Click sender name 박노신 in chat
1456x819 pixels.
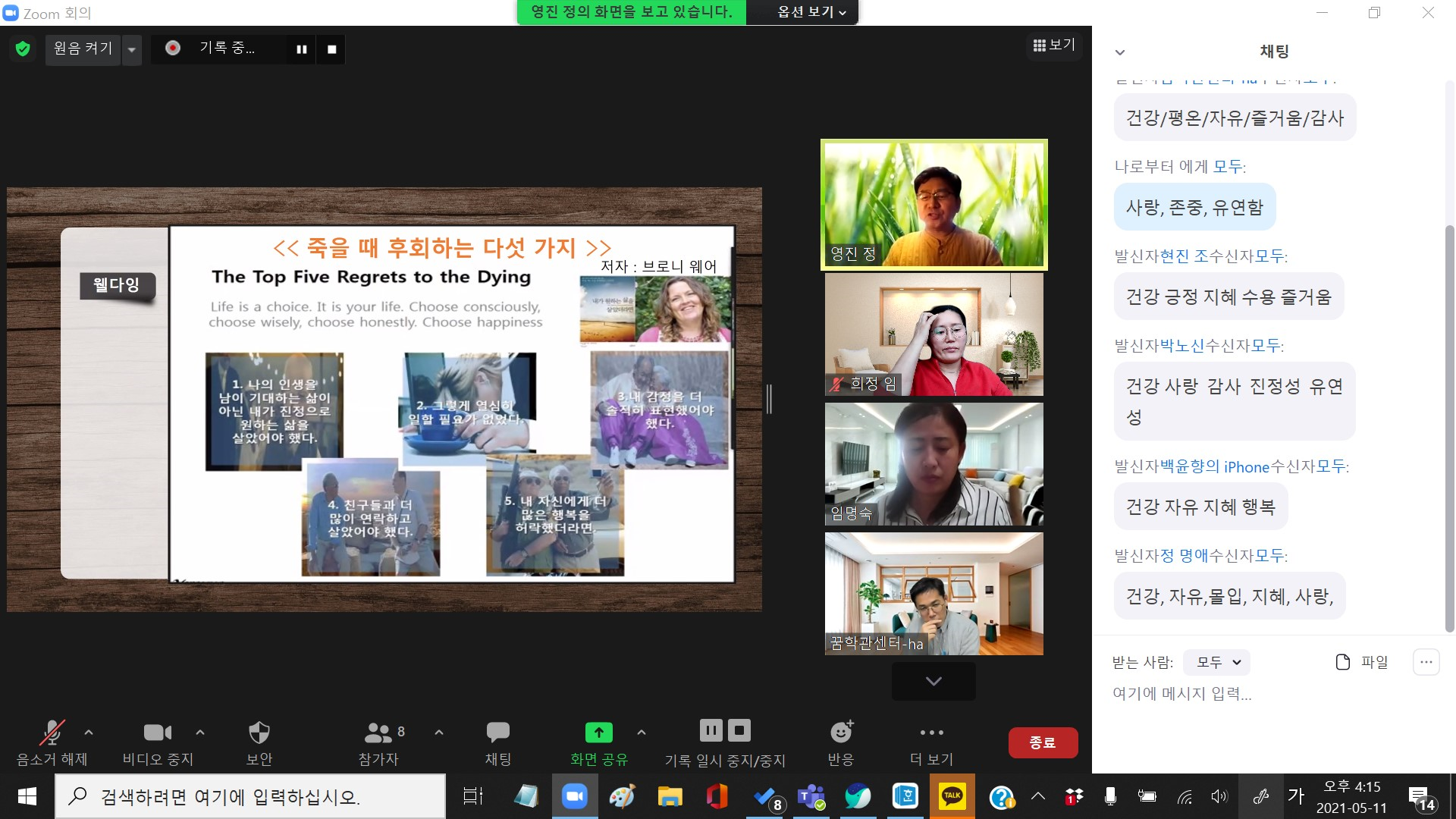(x=1182, y=345)
